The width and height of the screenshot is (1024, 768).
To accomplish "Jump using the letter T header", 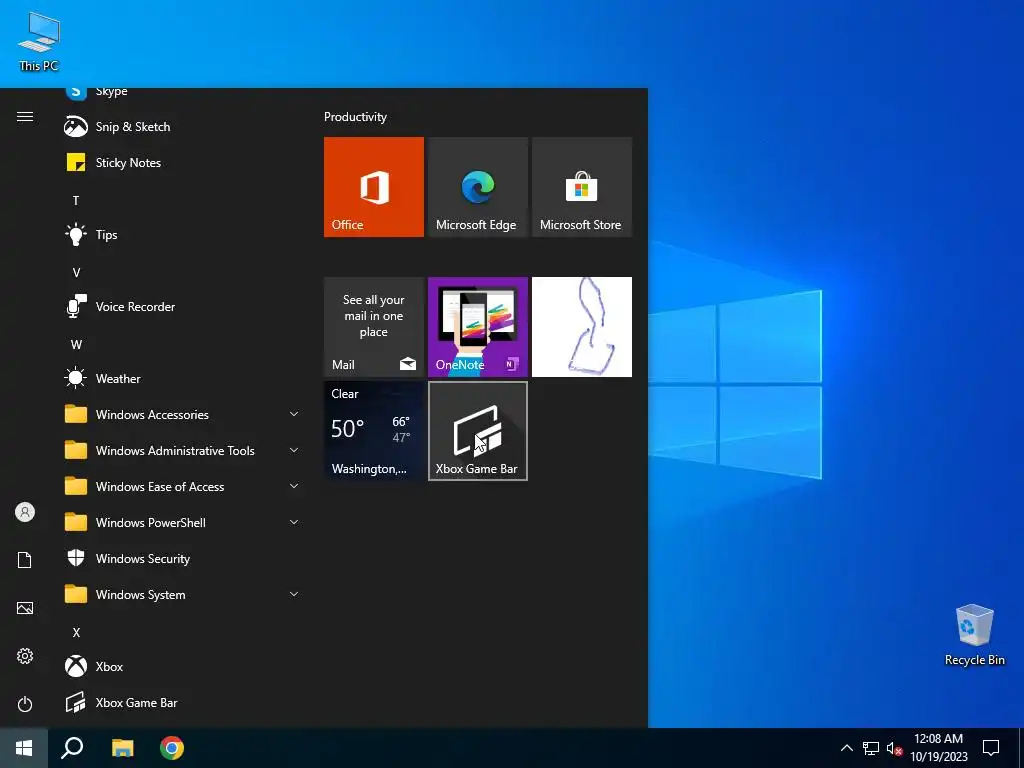I will [76, 200].
